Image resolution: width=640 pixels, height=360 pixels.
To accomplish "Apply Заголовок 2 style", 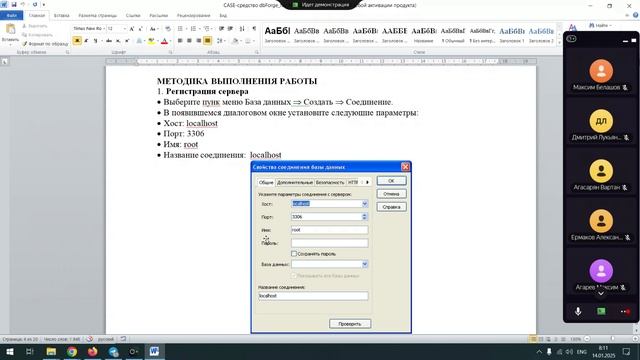I will click(541, 35).
